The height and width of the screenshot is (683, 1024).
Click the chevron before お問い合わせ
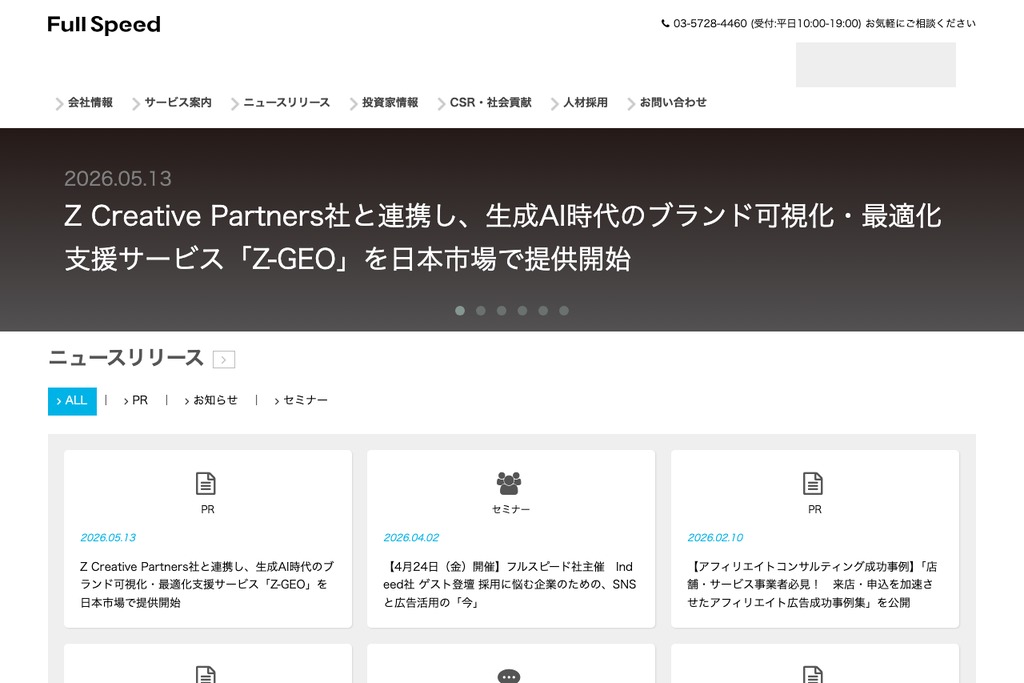tap(631, 103)
